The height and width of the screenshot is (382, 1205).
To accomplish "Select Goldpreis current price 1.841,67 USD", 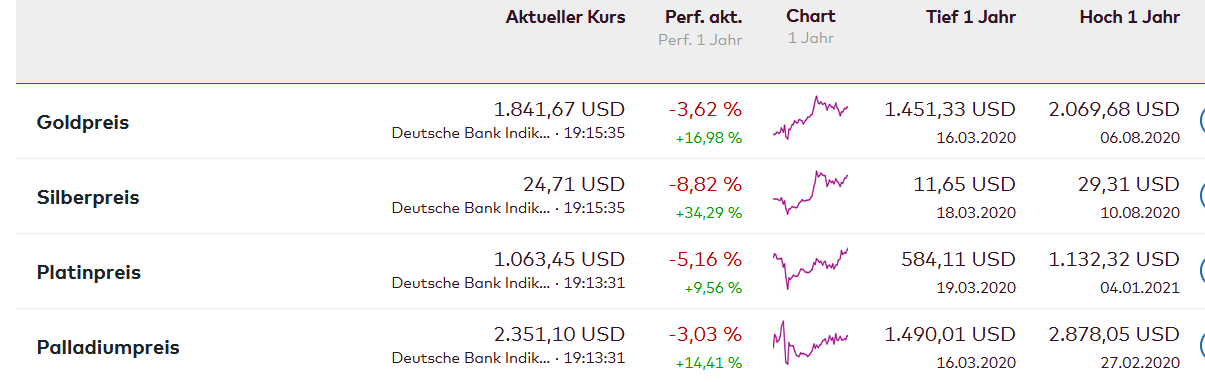I will 559,109.
